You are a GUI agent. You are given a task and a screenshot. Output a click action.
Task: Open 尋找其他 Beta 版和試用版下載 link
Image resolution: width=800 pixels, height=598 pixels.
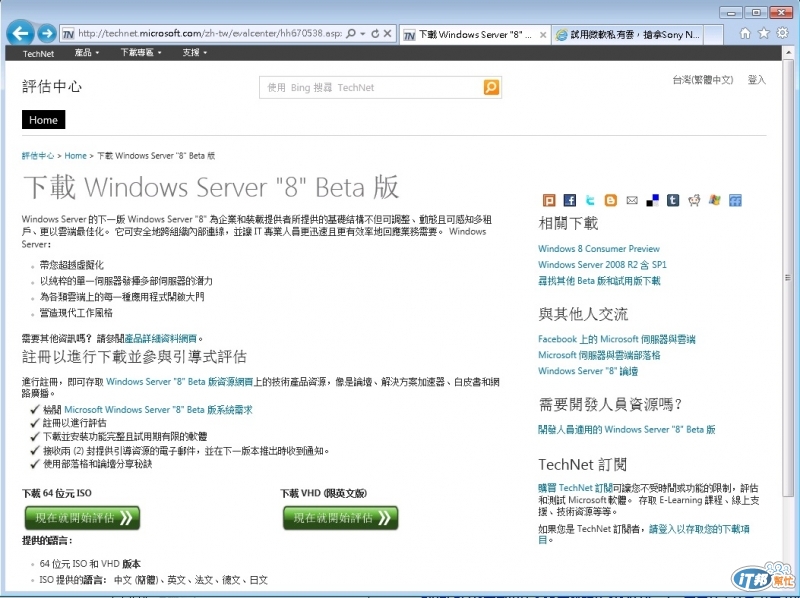[599, 281]
